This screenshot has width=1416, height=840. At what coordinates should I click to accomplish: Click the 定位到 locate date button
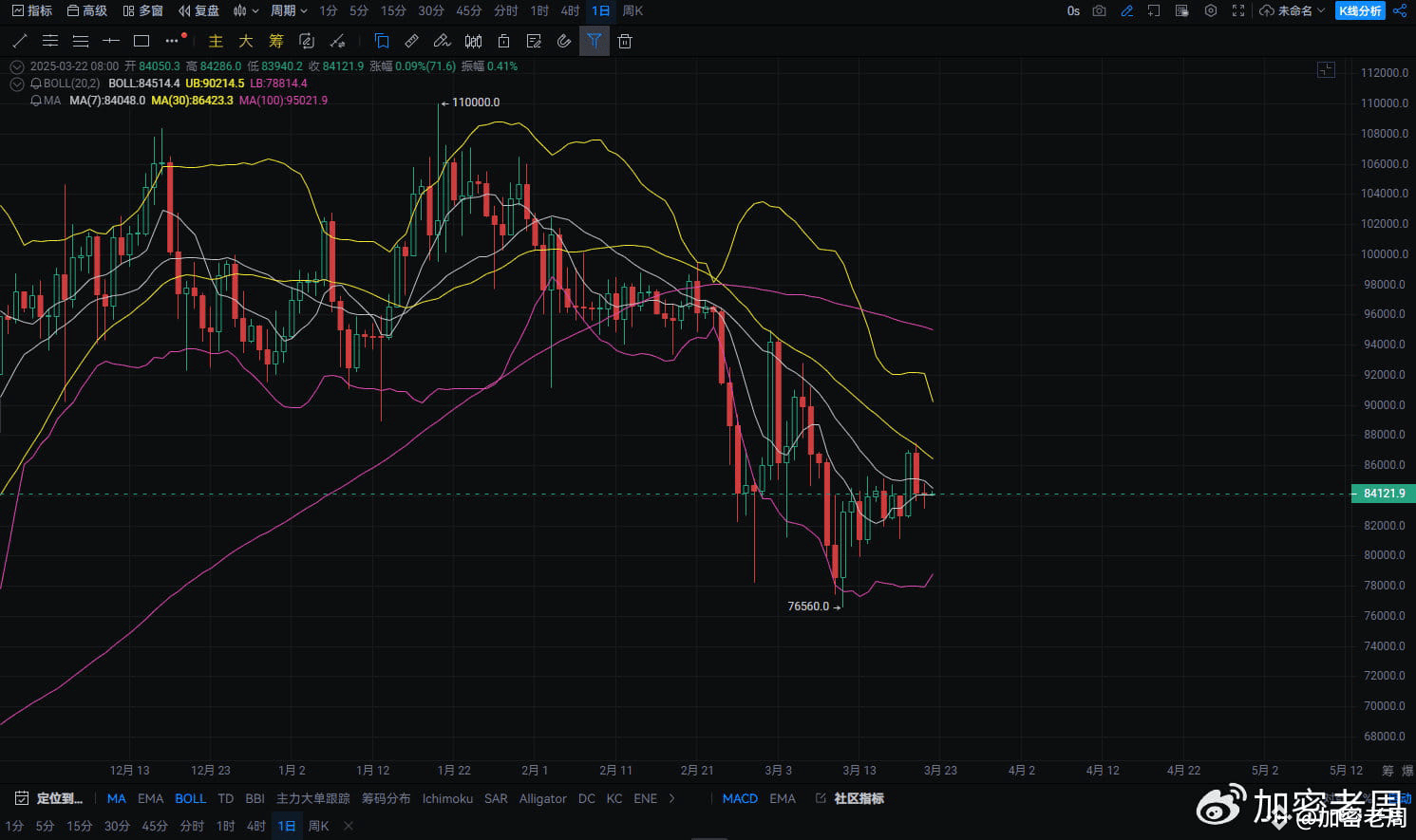(x=48, y=798)
